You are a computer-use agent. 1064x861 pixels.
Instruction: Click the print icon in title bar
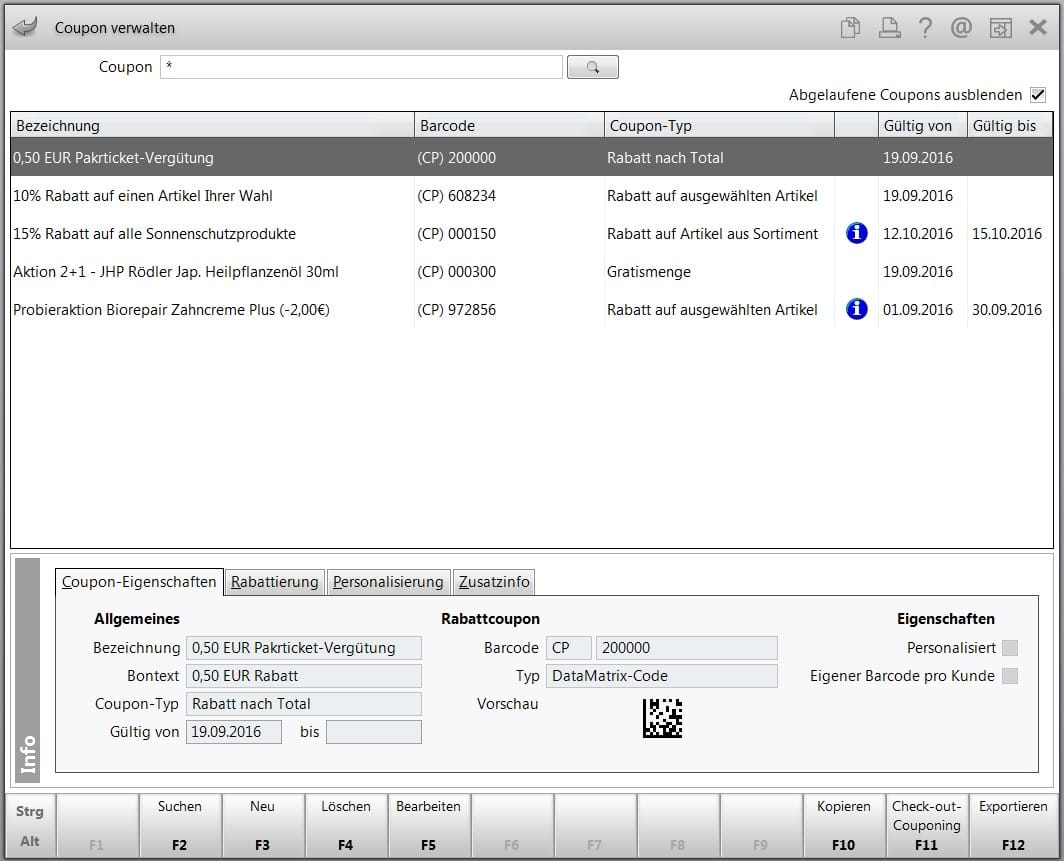(889, 28)
